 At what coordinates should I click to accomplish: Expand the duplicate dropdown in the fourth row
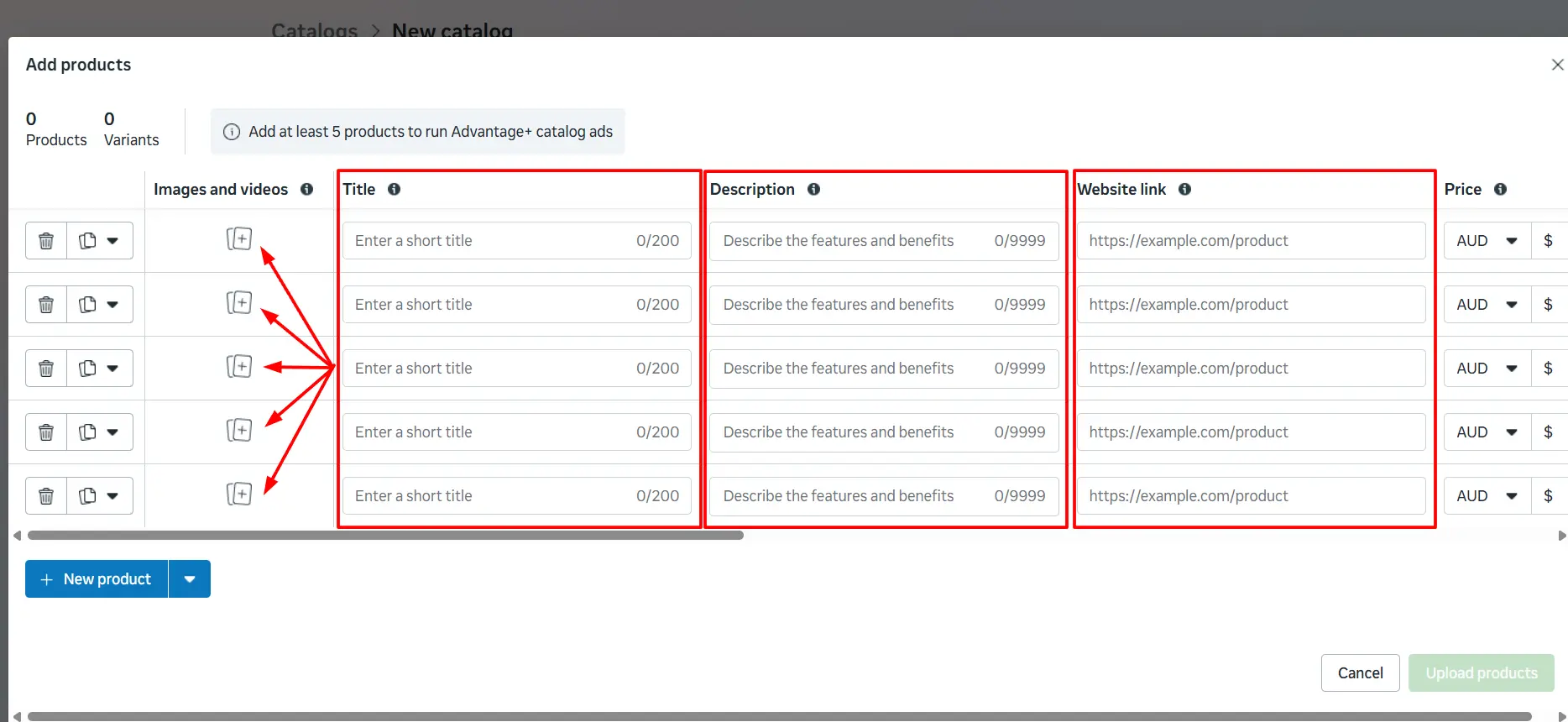click(x=100, y=432)
